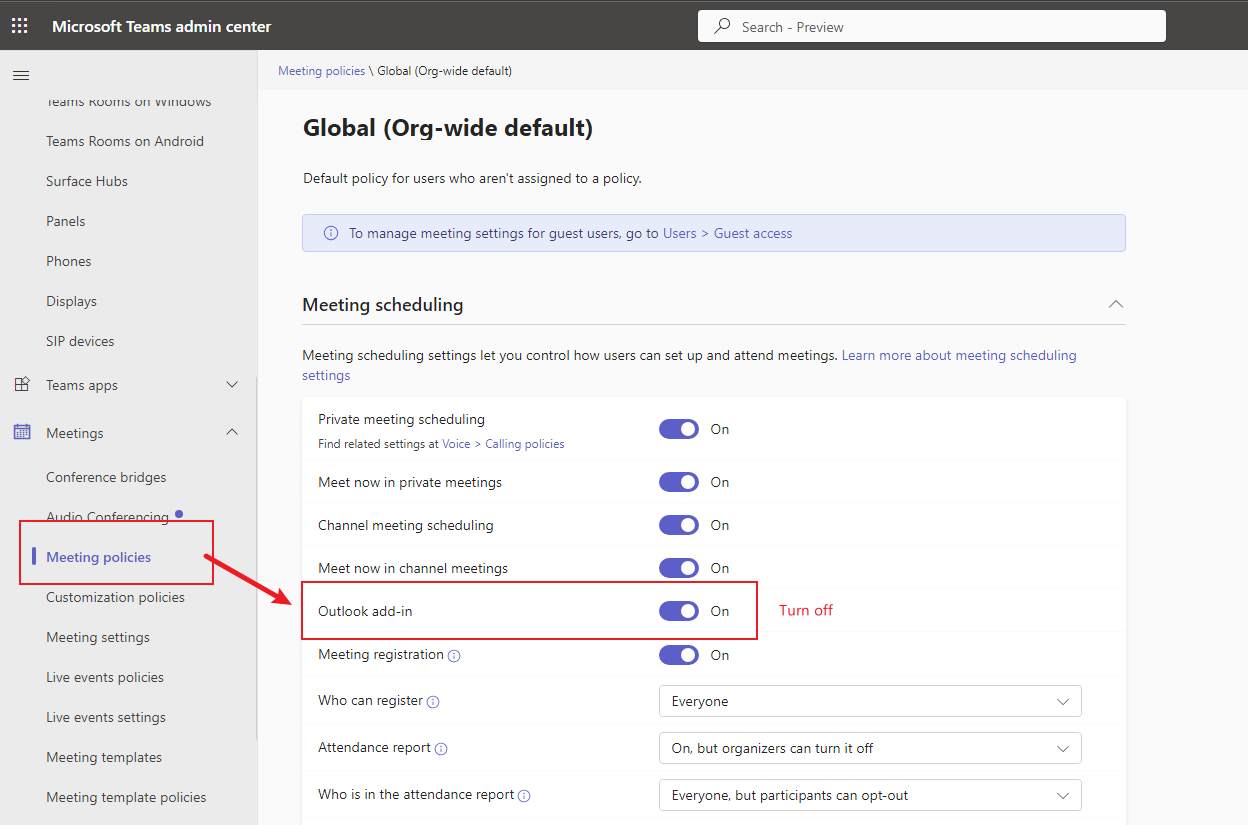Collapse the Meeting scheduling section chevron
1248x825 pixels.
(x=1115, y=304)
